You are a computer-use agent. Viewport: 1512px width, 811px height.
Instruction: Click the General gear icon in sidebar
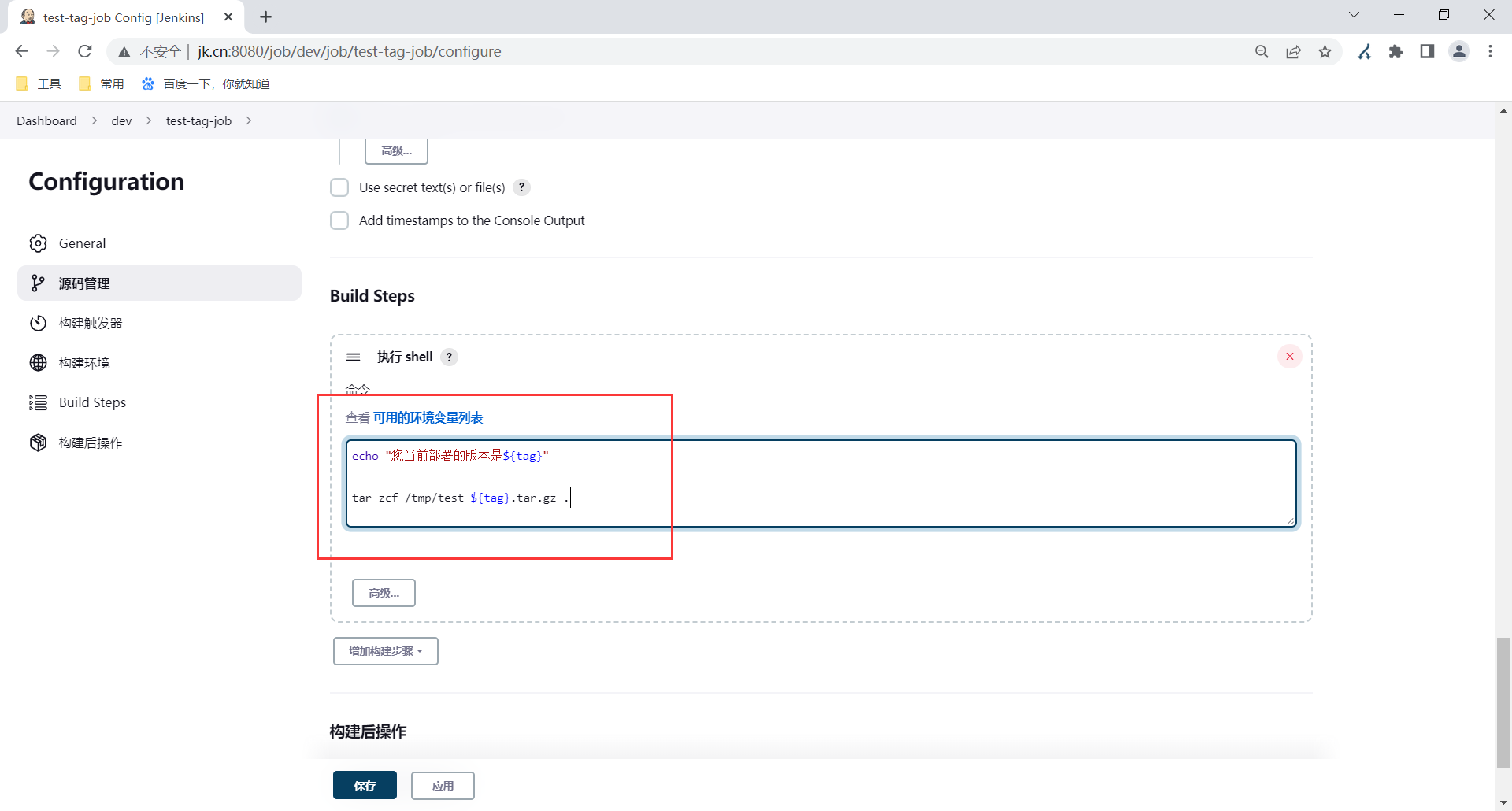click(x=38, y=243)
